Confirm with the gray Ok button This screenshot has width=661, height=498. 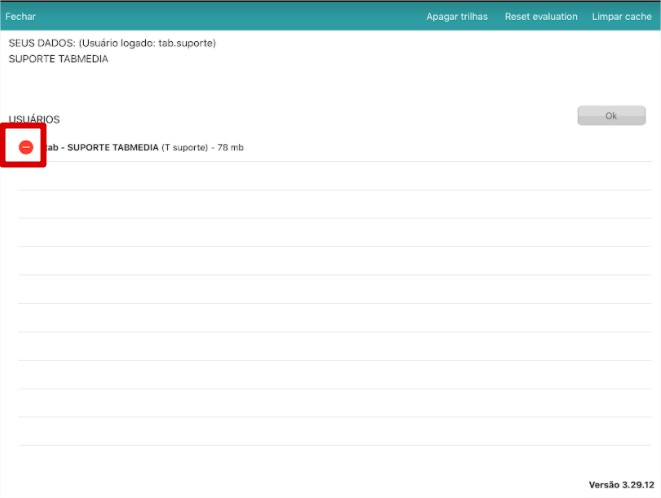pyautogui.click(x=611, y=116)
